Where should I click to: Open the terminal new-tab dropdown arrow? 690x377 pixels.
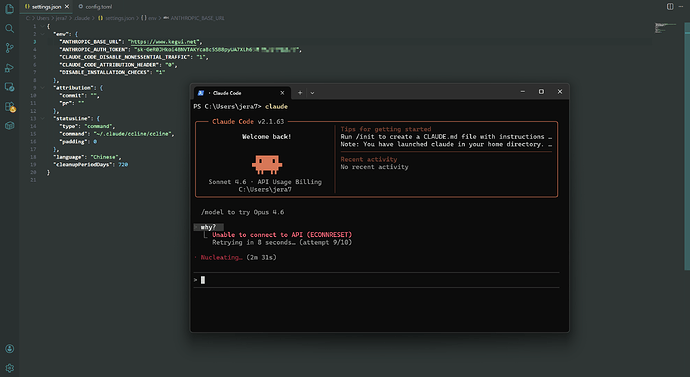point(312,93)
